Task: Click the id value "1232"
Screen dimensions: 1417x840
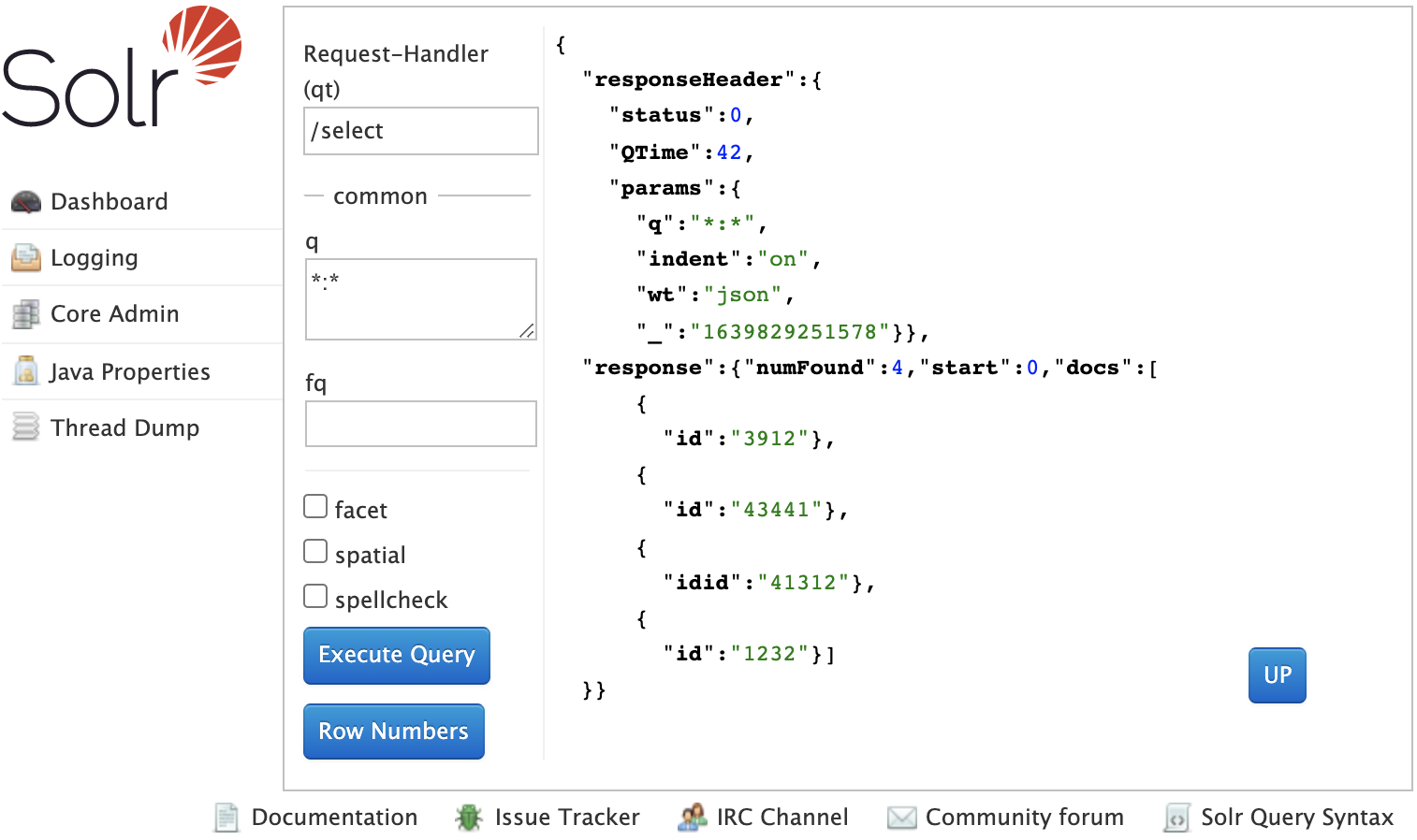Action: (769, 654)
